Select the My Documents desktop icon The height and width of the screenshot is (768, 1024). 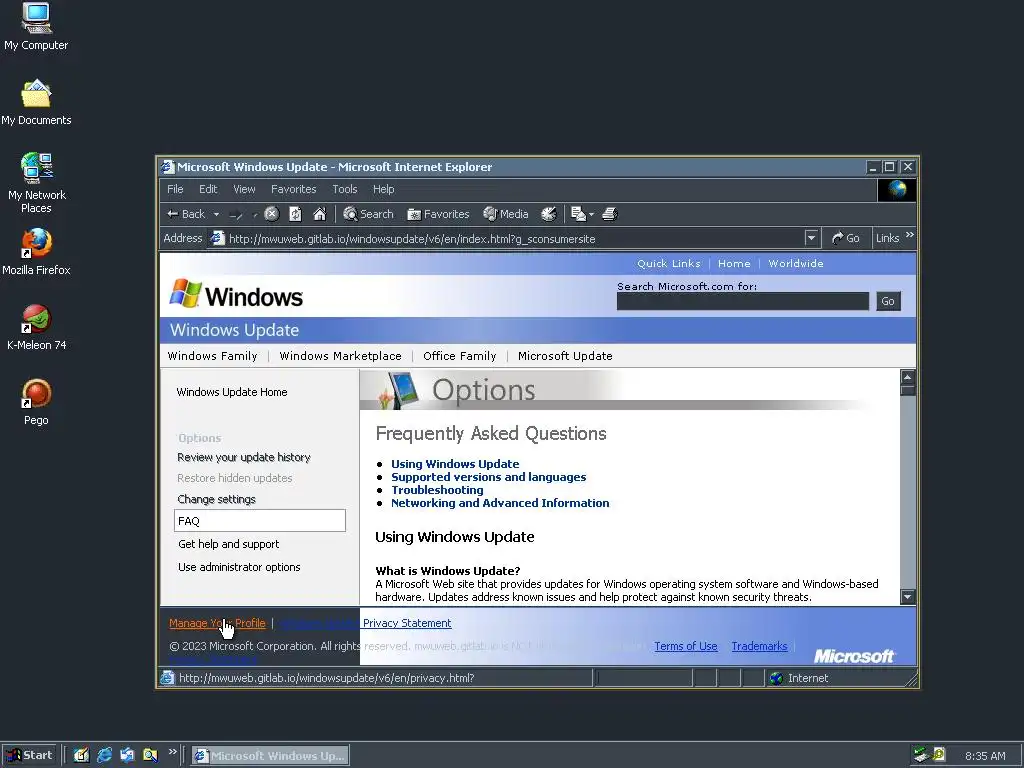[36, 103]
